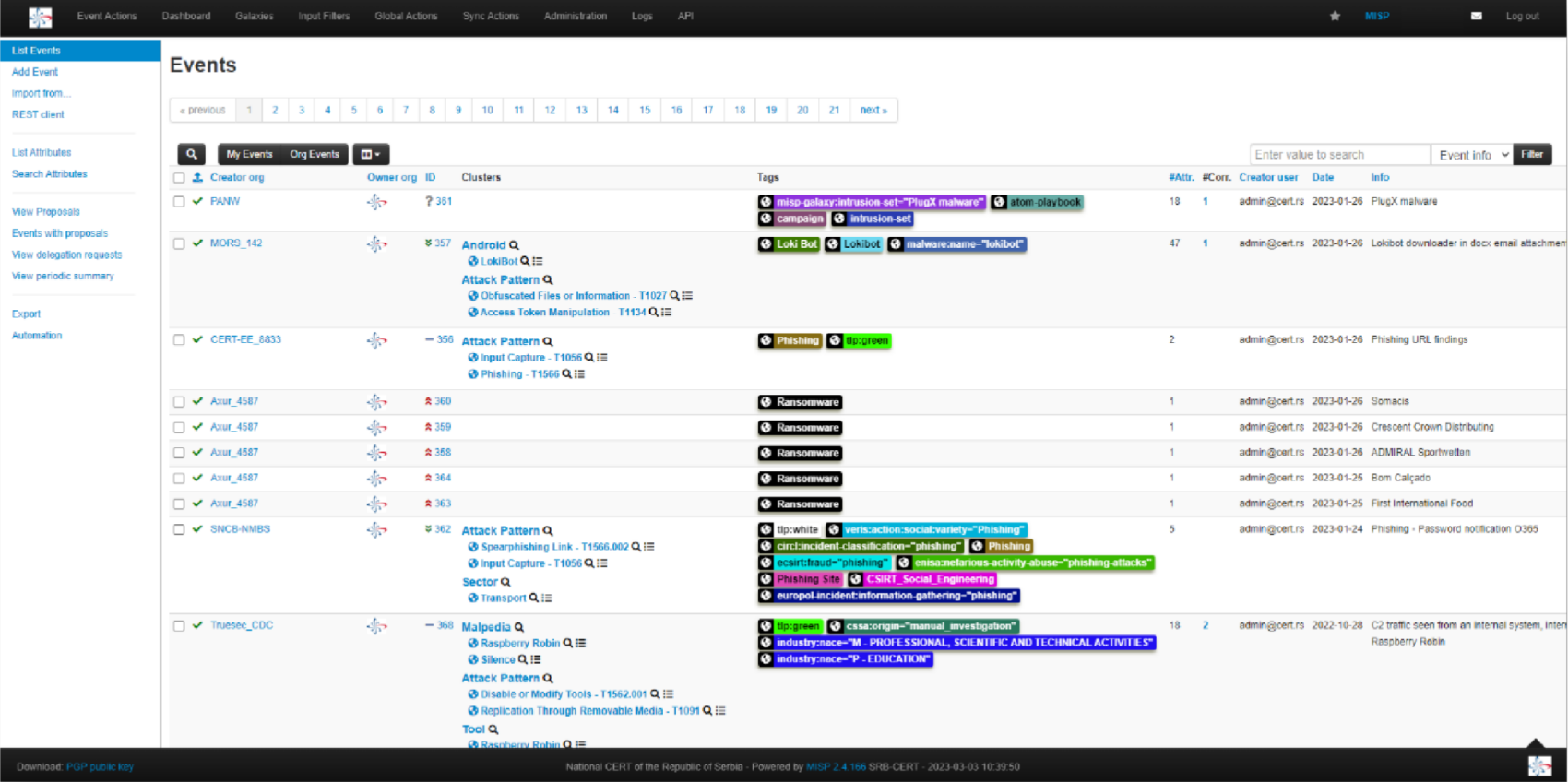Click the globe icon on the Loki Bot tag
1568x782 pixels.
(766, 244)
